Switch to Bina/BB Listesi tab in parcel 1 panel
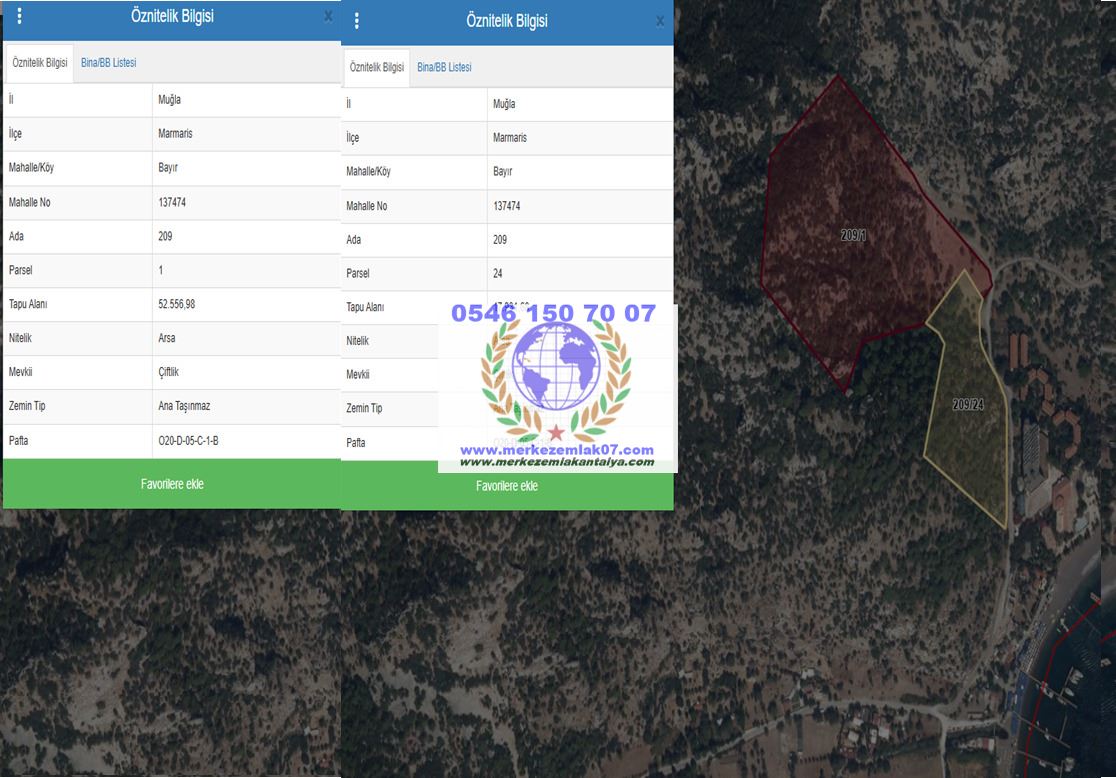Viewport: 1116px width, 778px height. point(108,63)
